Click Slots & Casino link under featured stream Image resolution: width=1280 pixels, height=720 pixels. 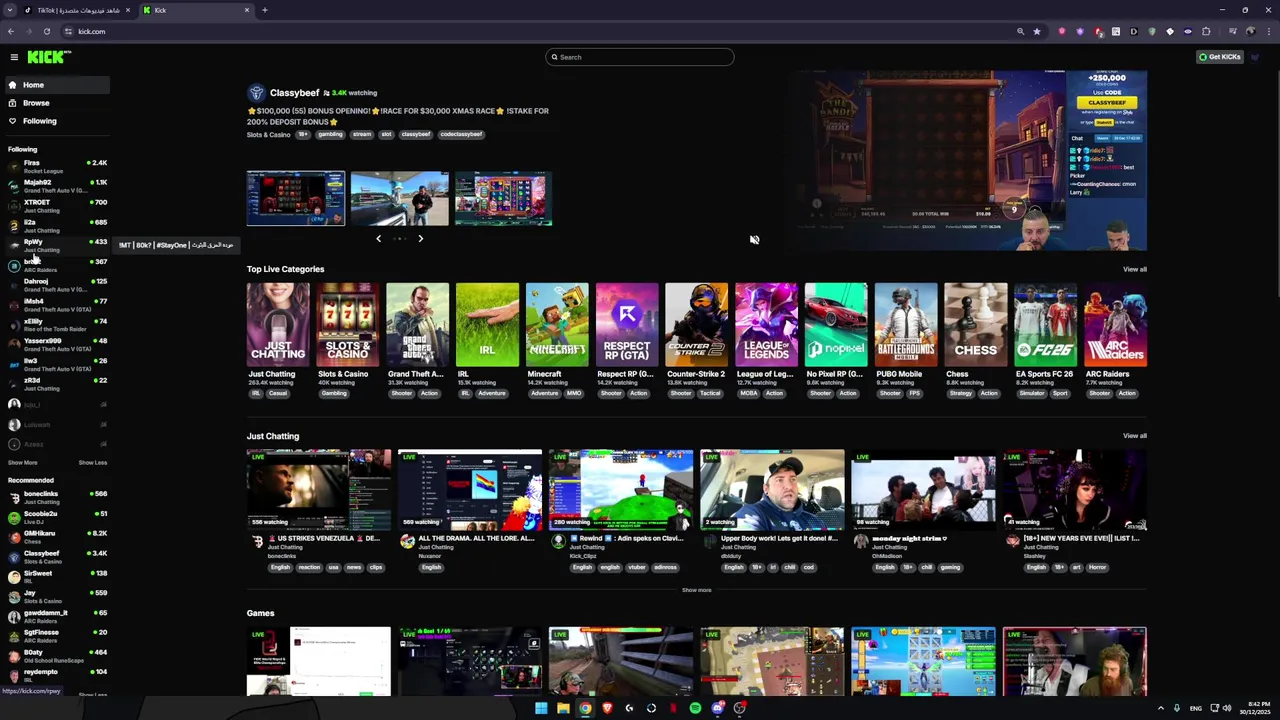click(x=268, y=134)
